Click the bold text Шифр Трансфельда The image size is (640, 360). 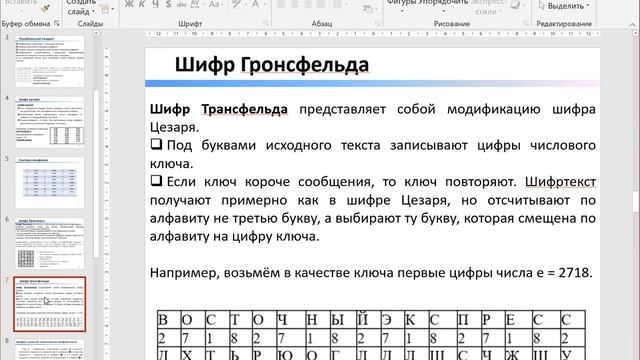218,109
